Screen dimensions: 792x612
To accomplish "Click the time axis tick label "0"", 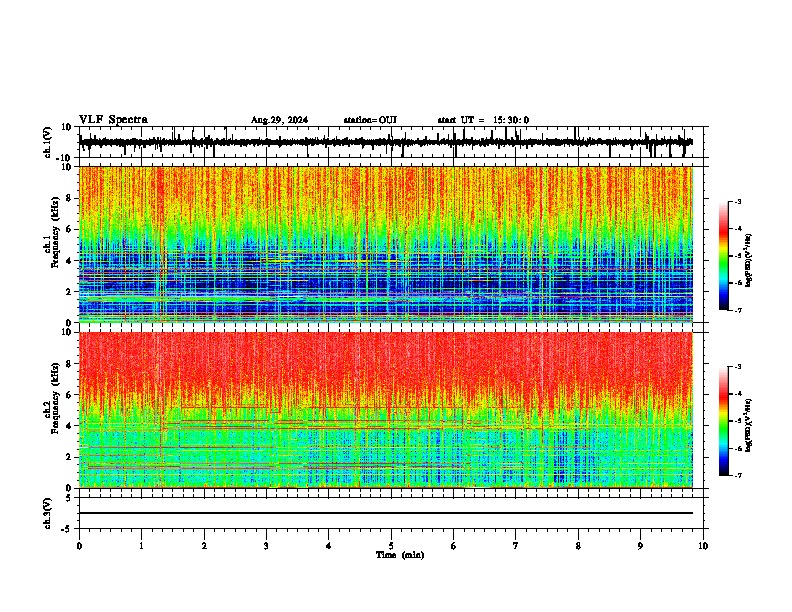I will 79,546.
